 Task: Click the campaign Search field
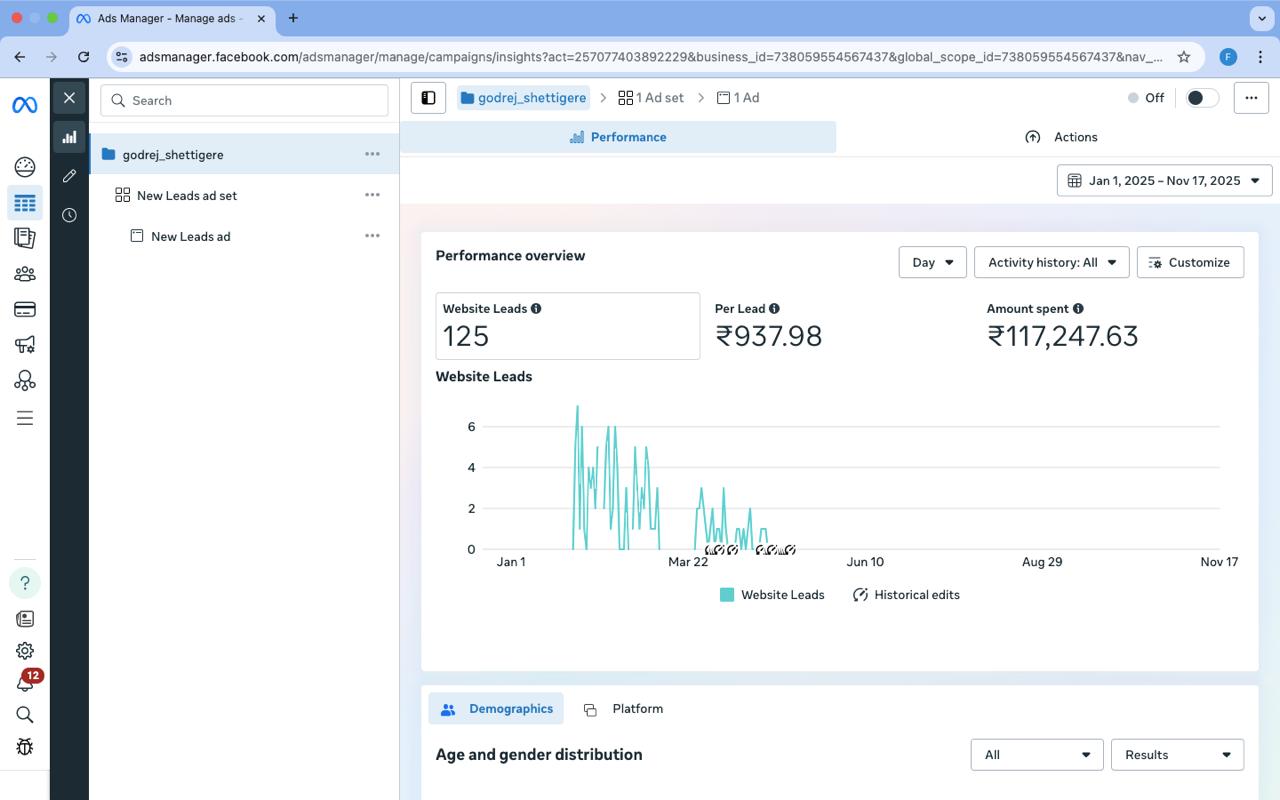click(x=244, y=100)
